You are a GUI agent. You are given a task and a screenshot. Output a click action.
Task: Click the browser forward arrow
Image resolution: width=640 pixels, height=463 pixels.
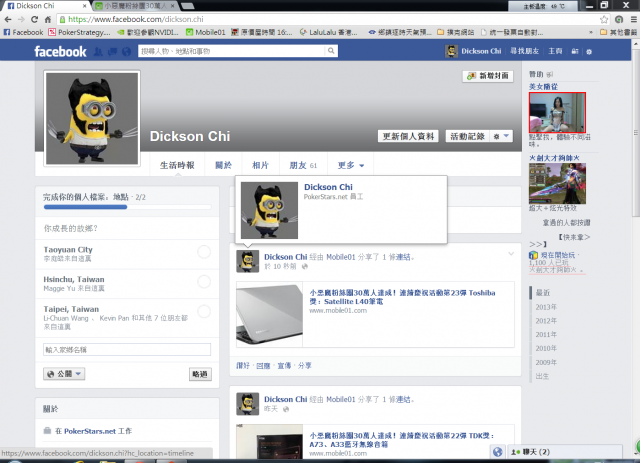pos(21,19)
